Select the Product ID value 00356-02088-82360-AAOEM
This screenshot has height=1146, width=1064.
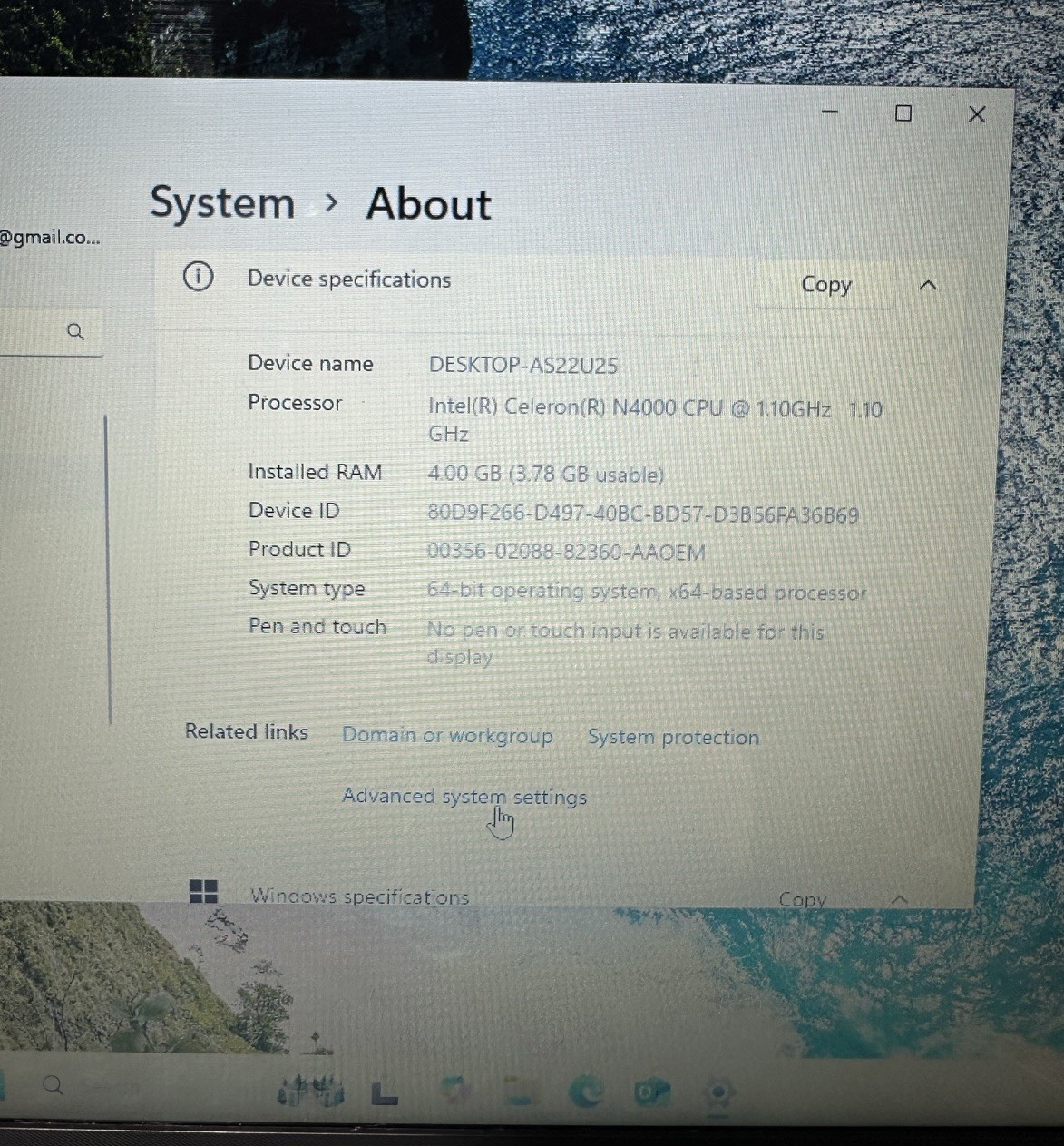[566, 552]
